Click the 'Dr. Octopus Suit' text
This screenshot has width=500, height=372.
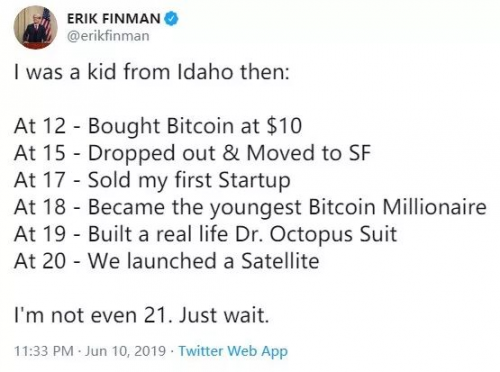(x=316, y=234)
